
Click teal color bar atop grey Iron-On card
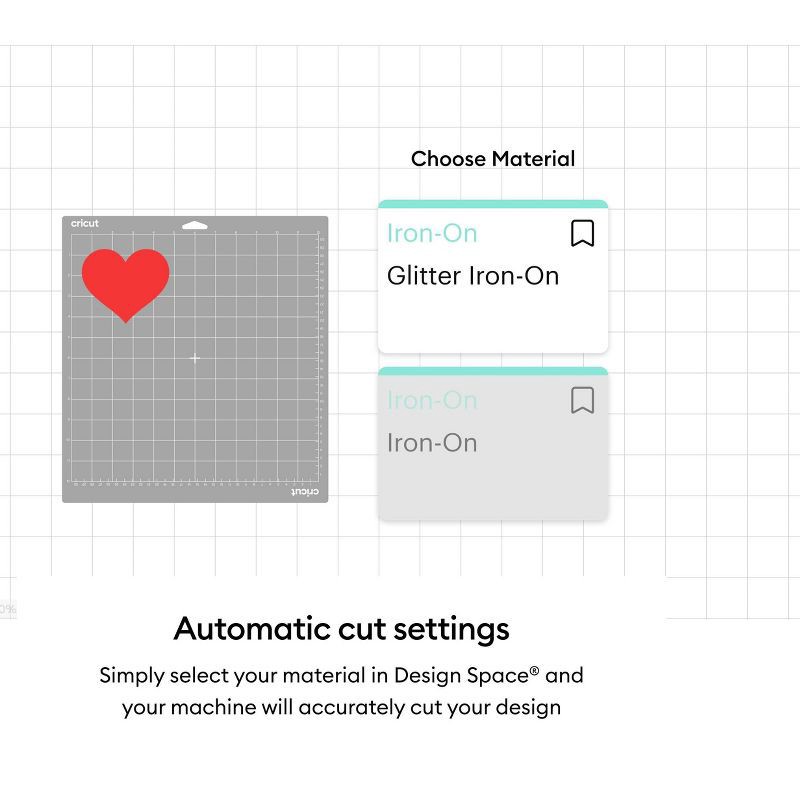coord(492,371)
